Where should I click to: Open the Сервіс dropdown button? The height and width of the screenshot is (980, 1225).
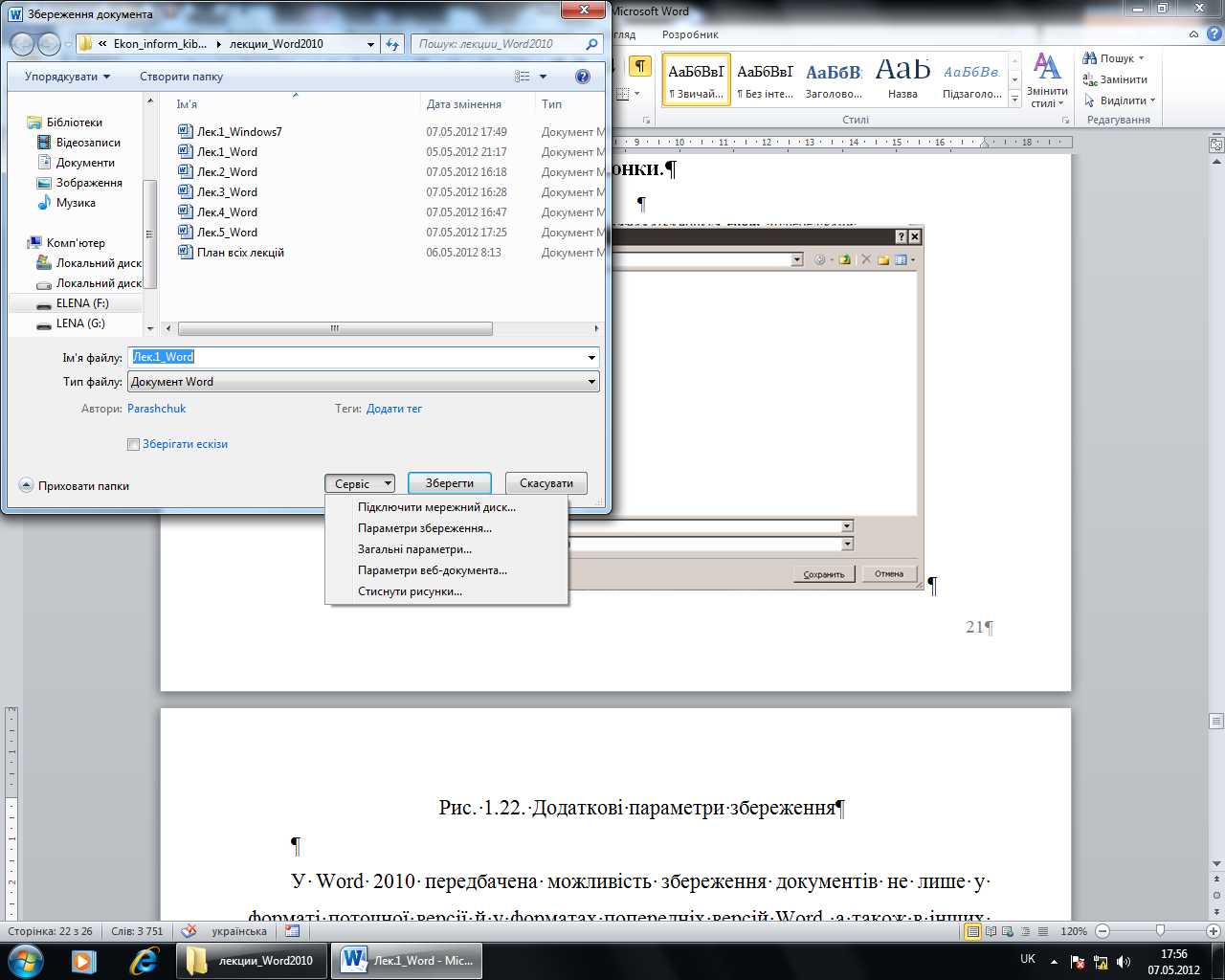coord(360,484)
